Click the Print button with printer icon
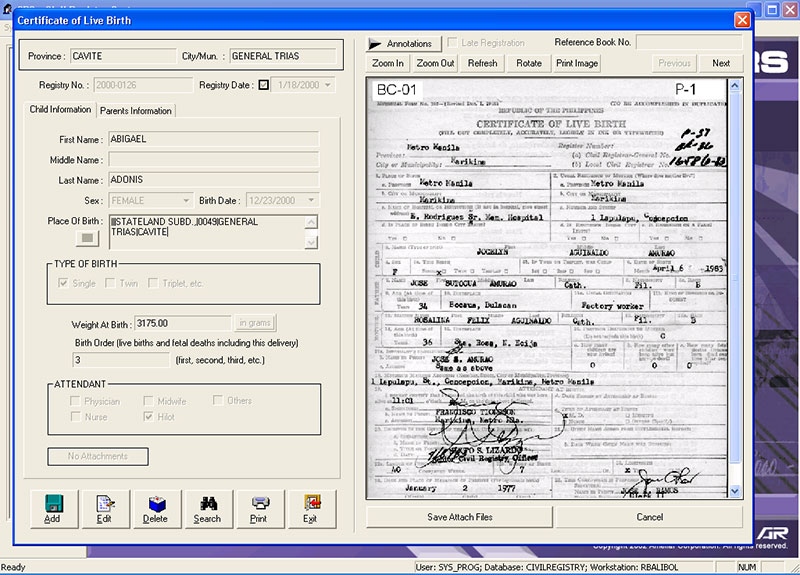 [260, 509]
